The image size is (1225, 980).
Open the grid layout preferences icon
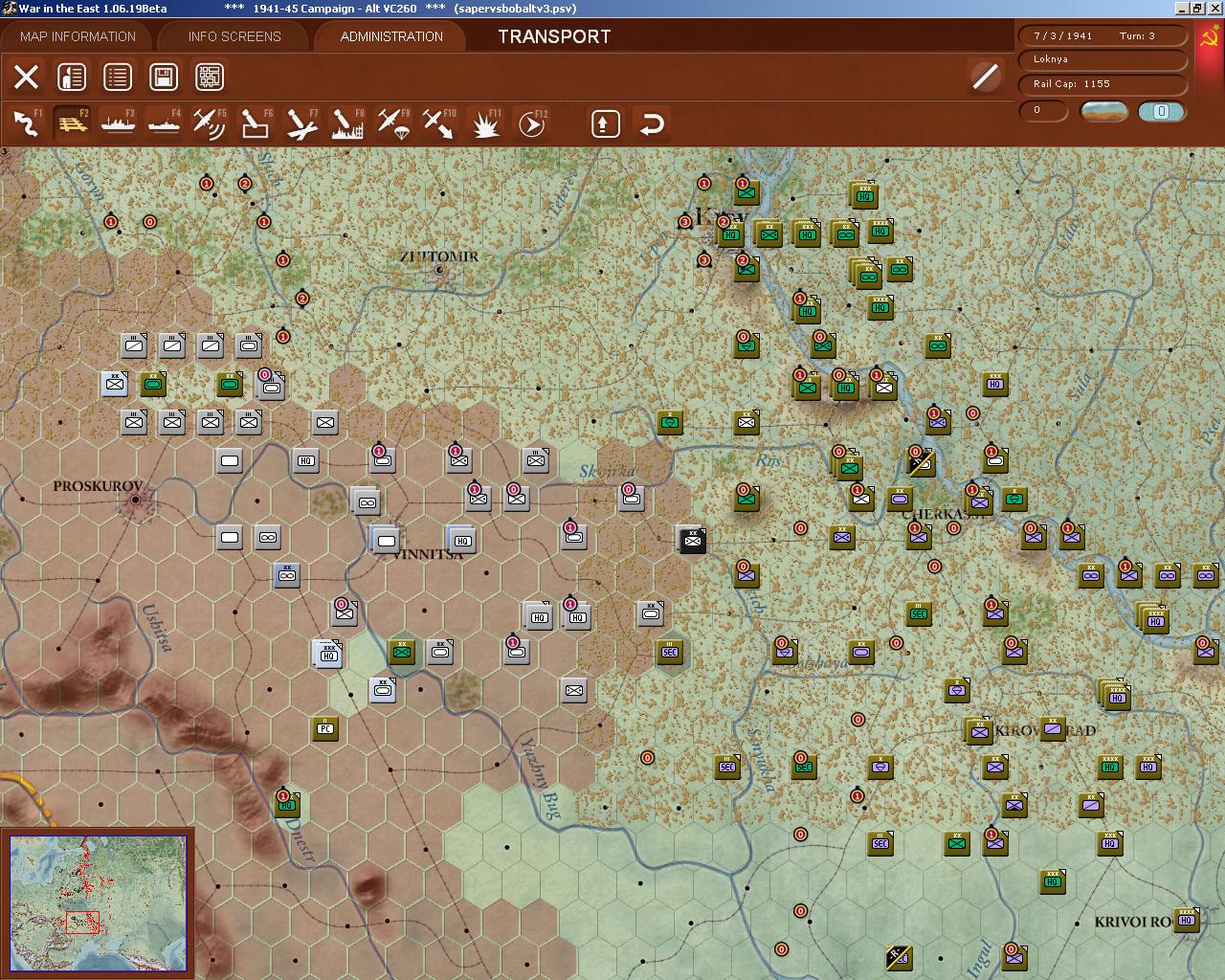pyautogui.click(x=210, y=77)
